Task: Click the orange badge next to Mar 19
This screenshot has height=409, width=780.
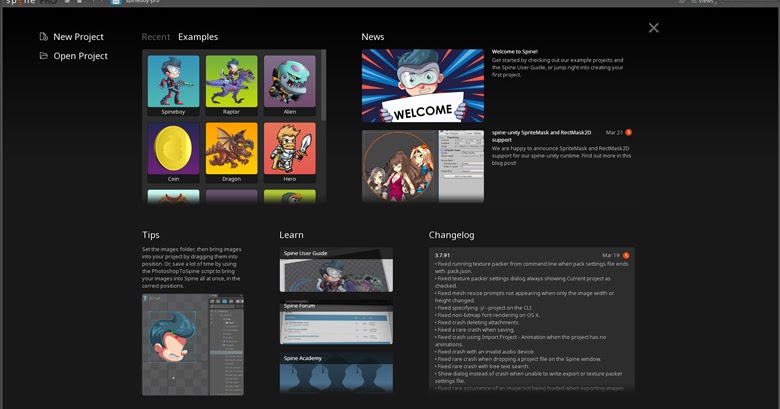Action: 626,255
